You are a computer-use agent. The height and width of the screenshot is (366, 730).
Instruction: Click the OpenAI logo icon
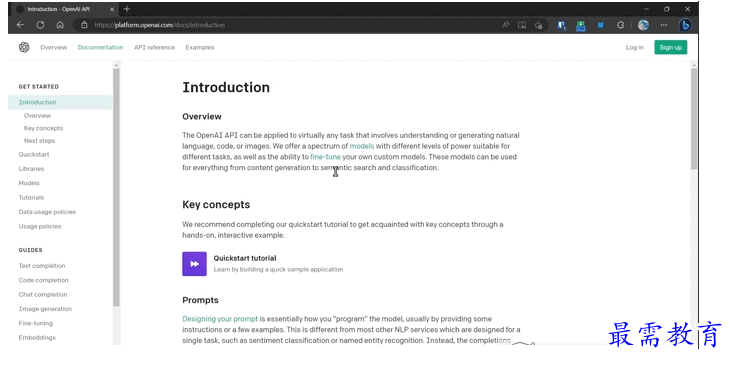pos(24,47)
